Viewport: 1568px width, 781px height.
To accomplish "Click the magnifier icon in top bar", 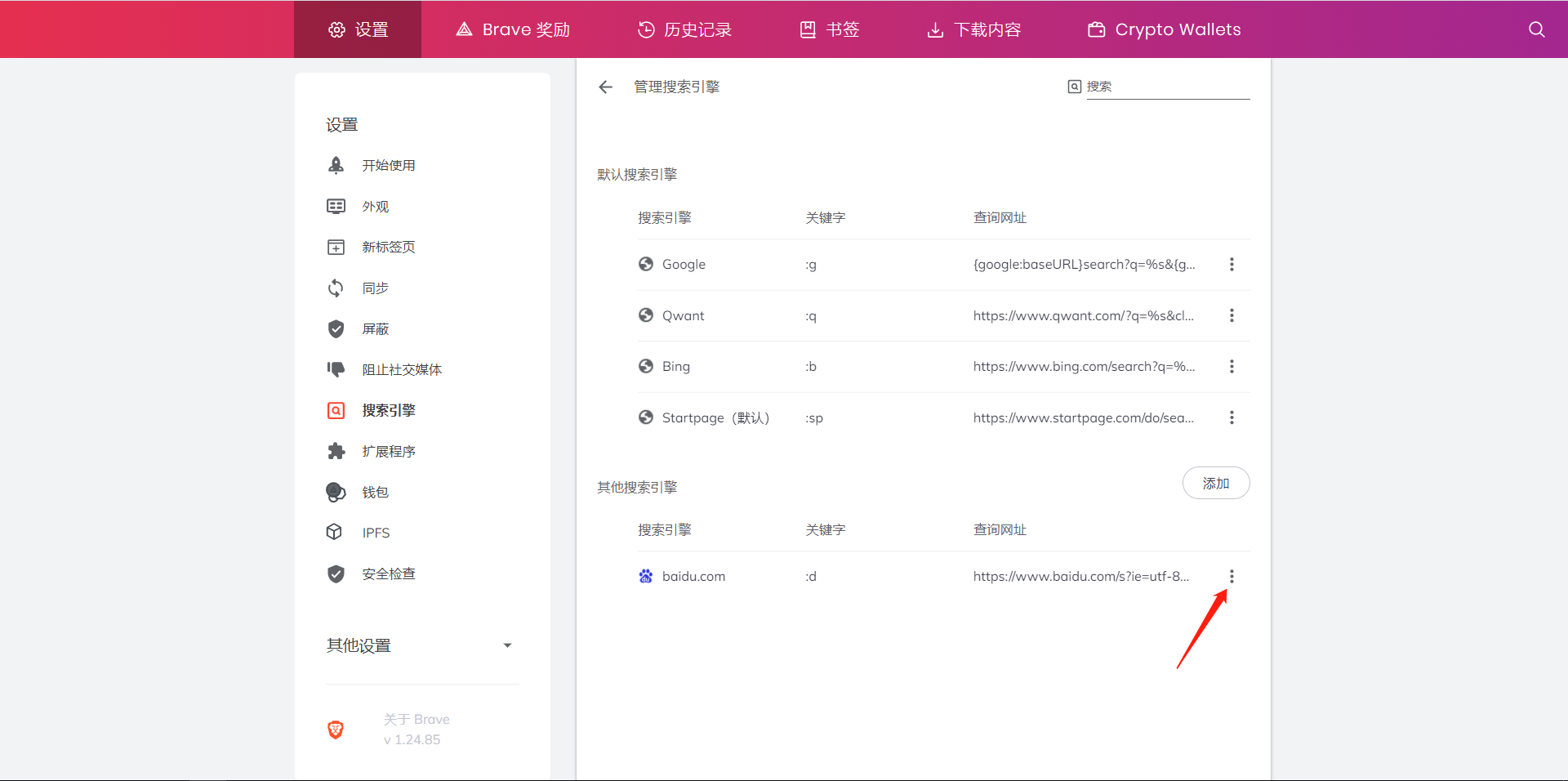I will (x=1536, y=29).
